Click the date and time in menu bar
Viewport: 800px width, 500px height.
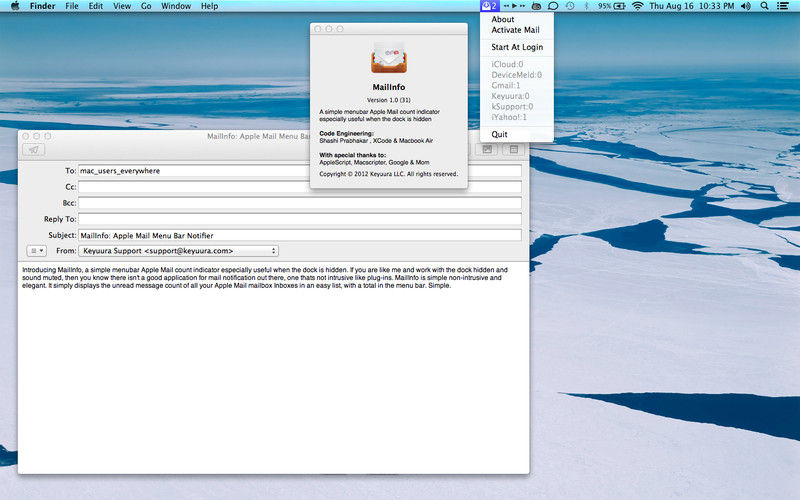691,6
